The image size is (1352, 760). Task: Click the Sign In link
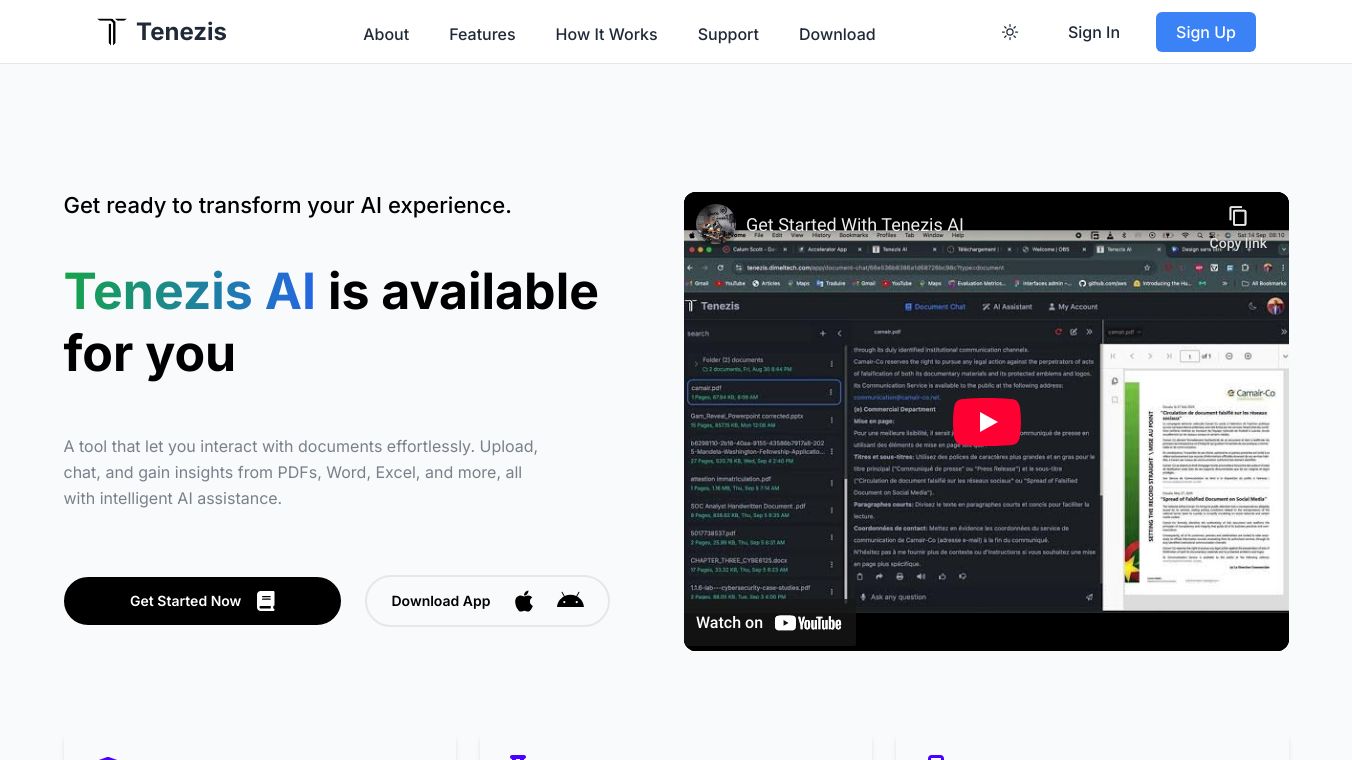[1094, 32]
